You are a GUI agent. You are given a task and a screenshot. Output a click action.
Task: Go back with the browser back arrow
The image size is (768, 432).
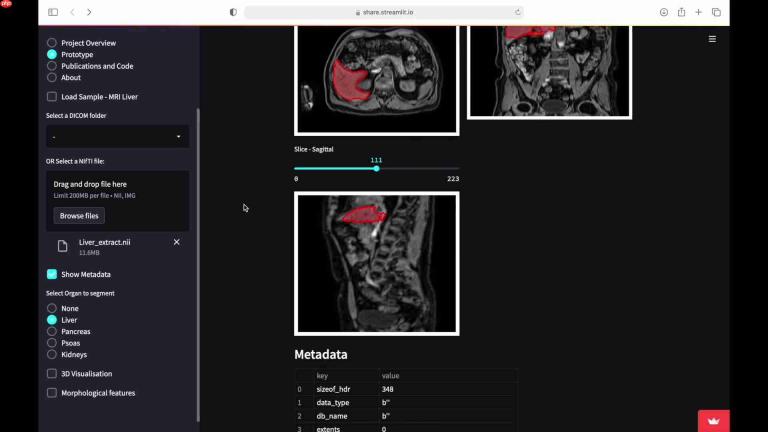point(72,12)
